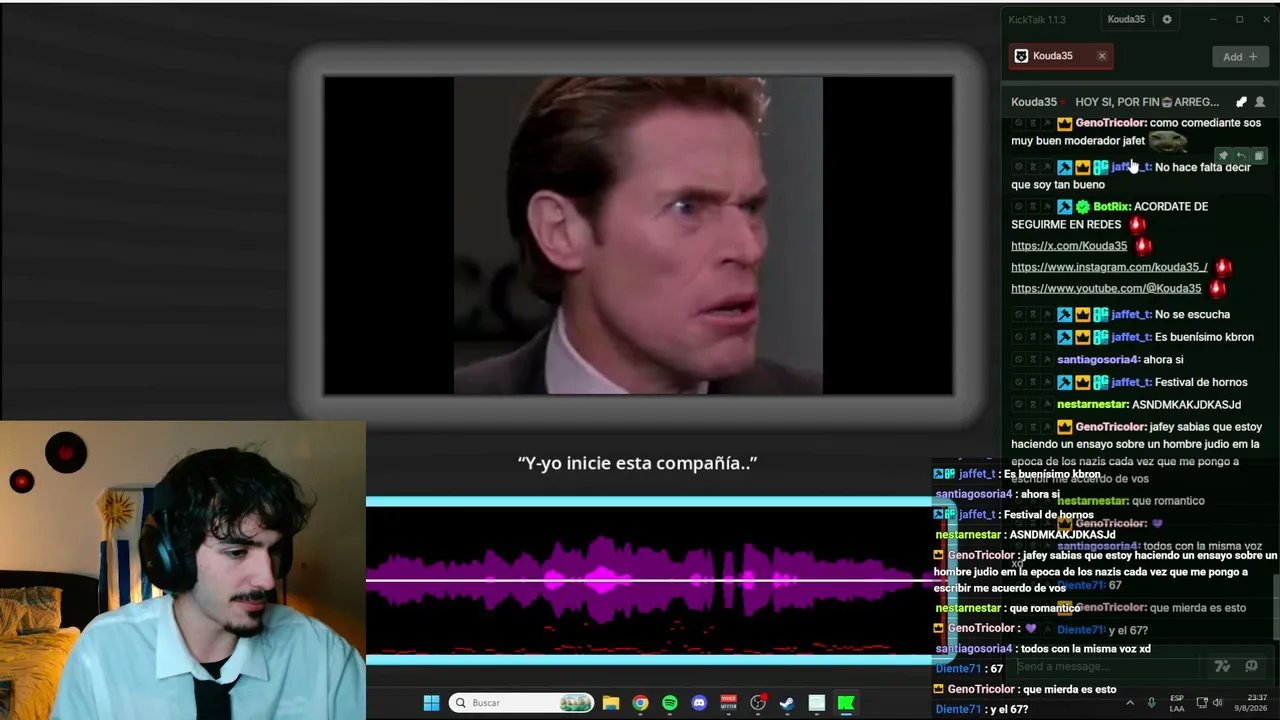
Task: Click the Add chatroom button
Action: pos(1240,57)
